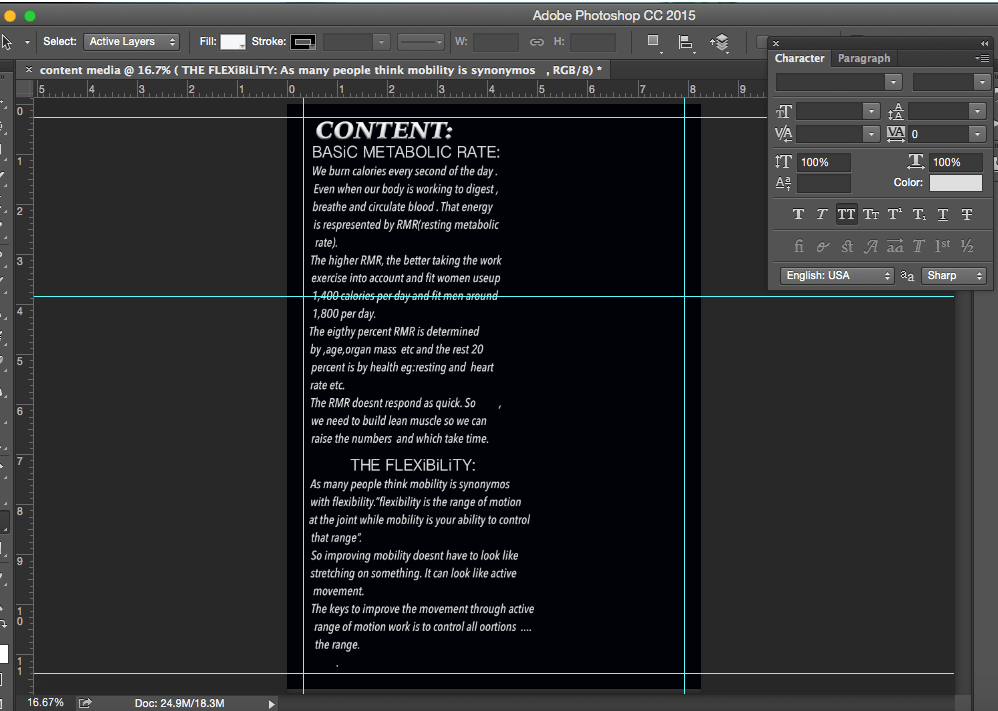Viewport: 998px width, 711px height.
Task: Click the 16.67% zoom level field
Action: tap(45, 703)
